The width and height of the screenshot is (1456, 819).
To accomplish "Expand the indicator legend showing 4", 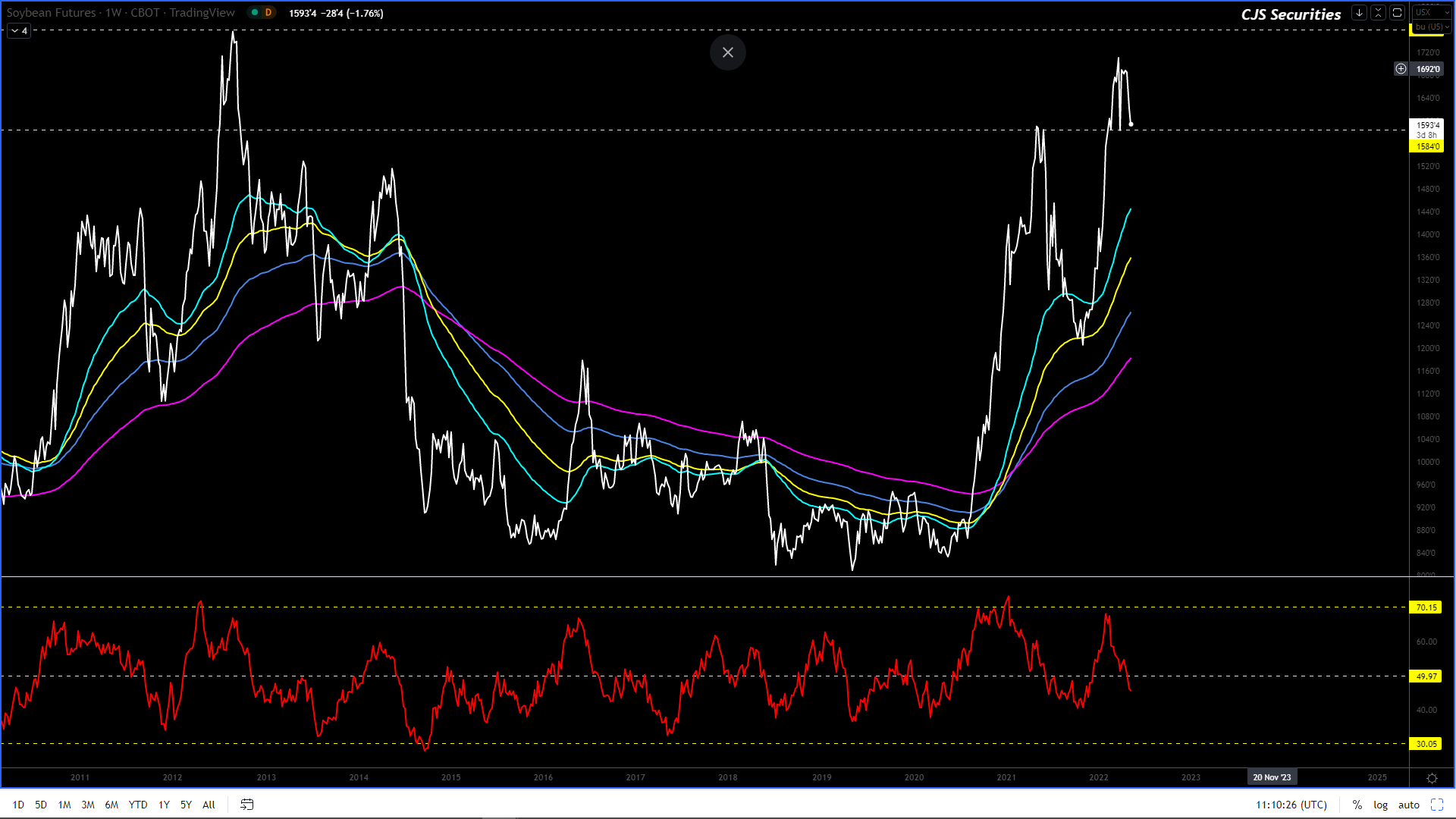I will click(19, 31).
